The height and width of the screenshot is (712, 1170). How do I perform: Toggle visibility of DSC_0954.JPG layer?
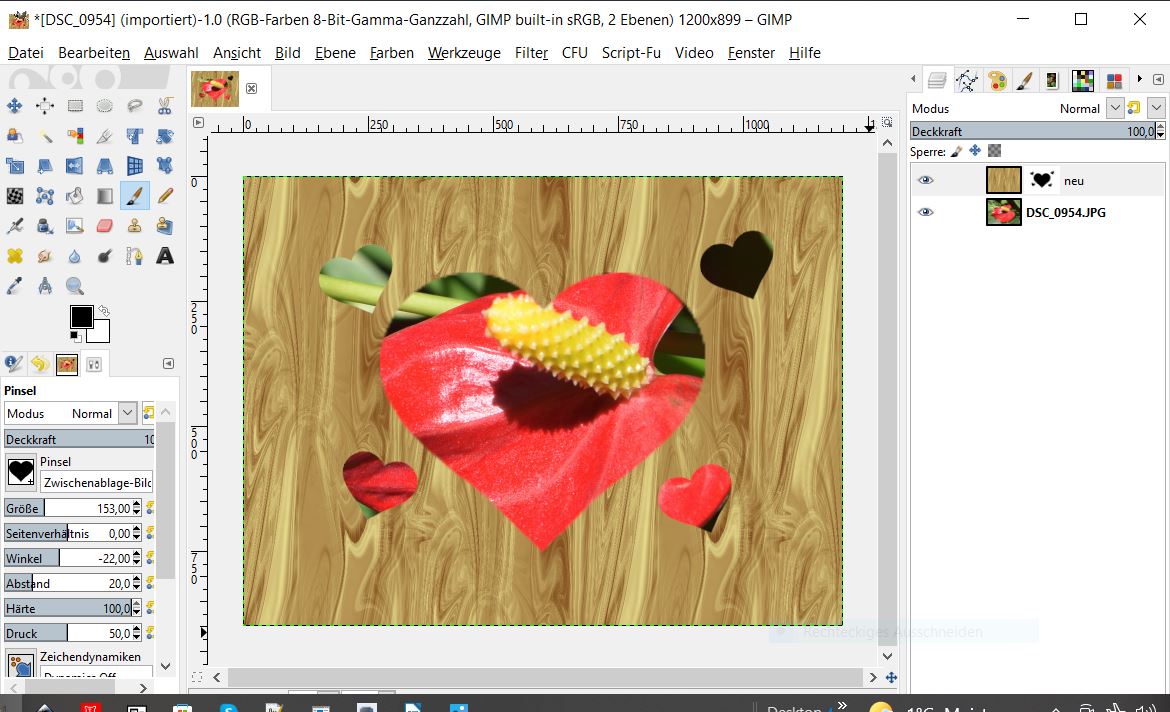(926, 212)
